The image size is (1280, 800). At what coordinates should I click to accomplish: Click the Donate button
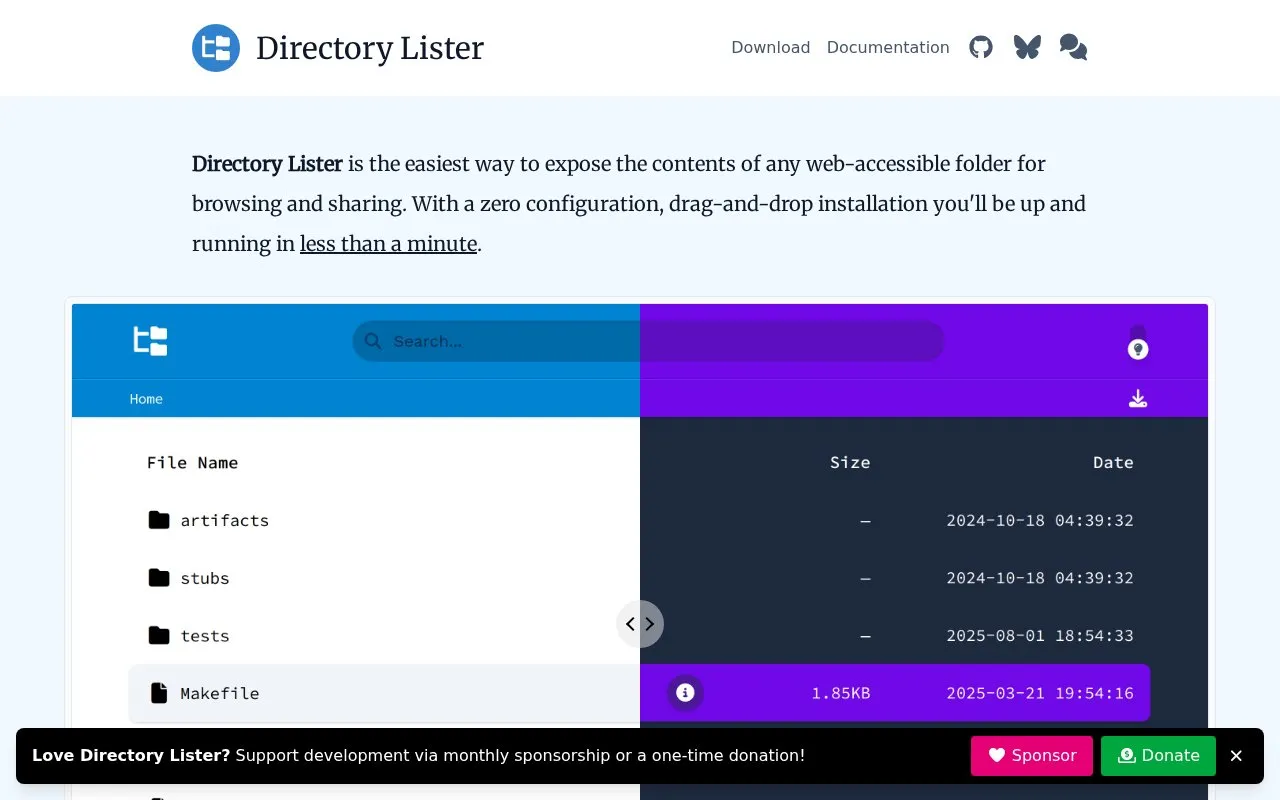click(x=1158, y=756)
